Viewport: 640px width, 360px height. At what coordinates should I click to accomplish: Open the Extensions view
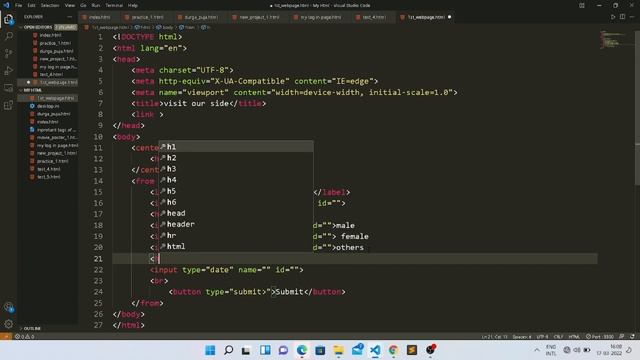pyautogui.click(x=9, y=105)
